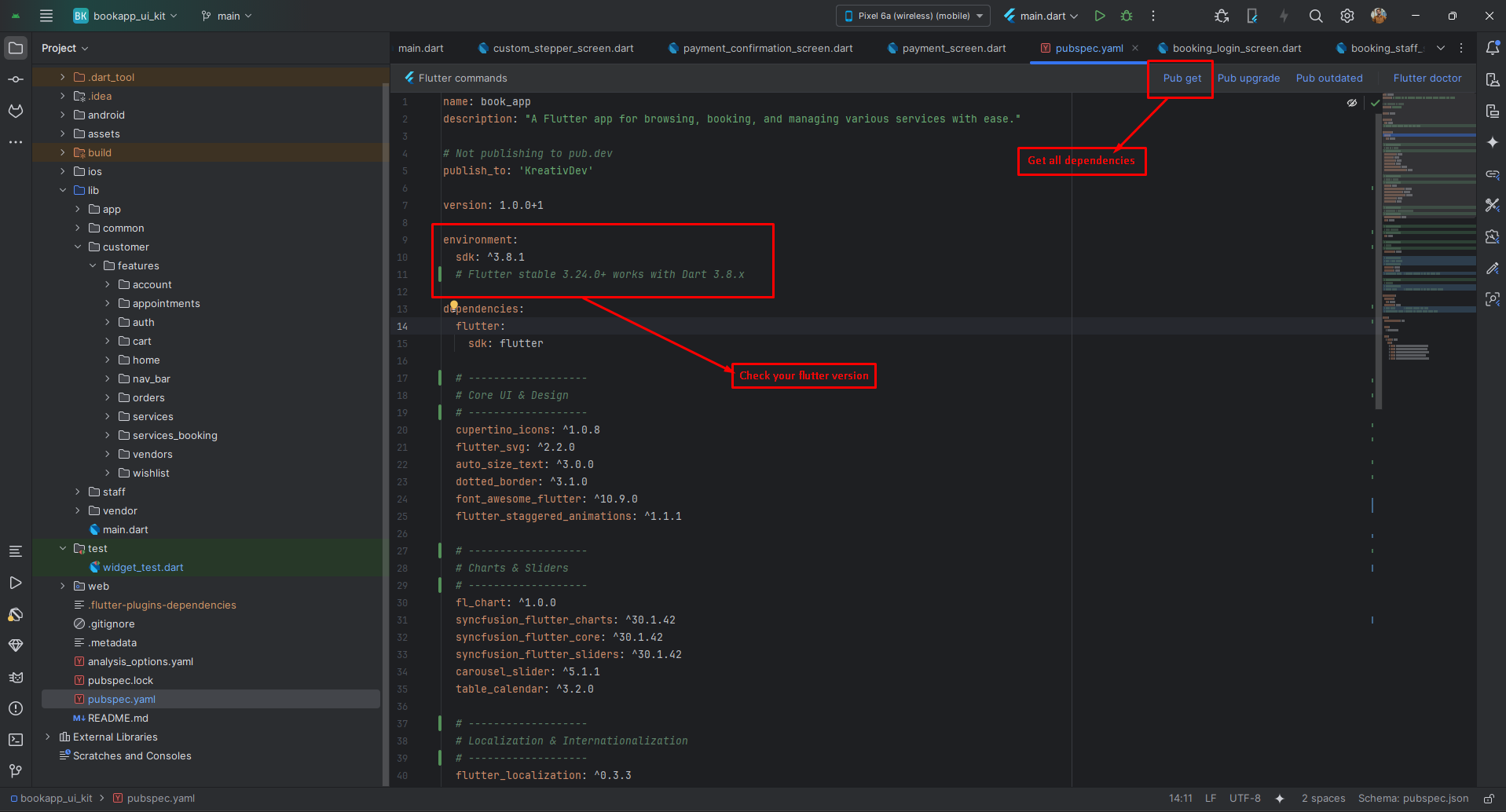Toggle the read-only lock in status bar
This screenshot has height=812, width=1506.
click(x=1489, y=799)
